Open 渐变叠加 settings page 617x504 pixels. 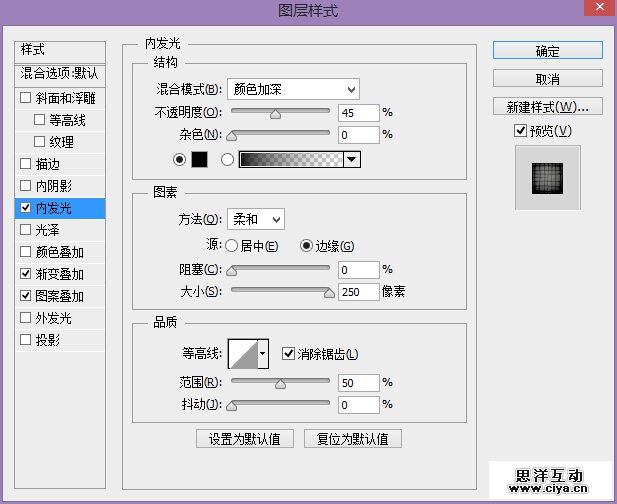[x=59, y=274]
